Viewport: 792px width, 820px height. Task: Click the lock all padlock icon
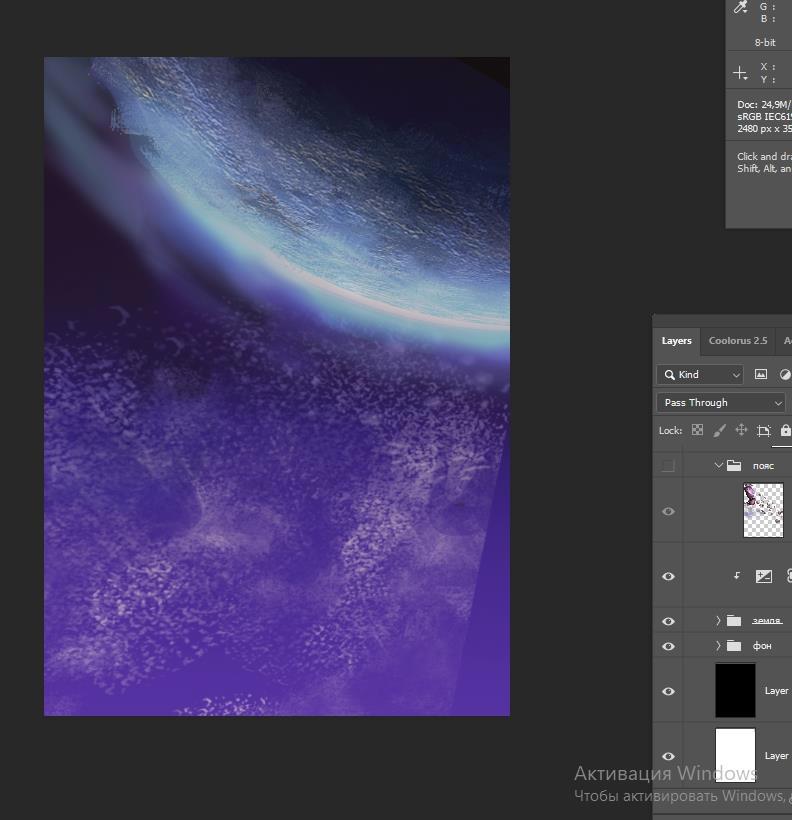pyautogui.click(x=785, y=430)
